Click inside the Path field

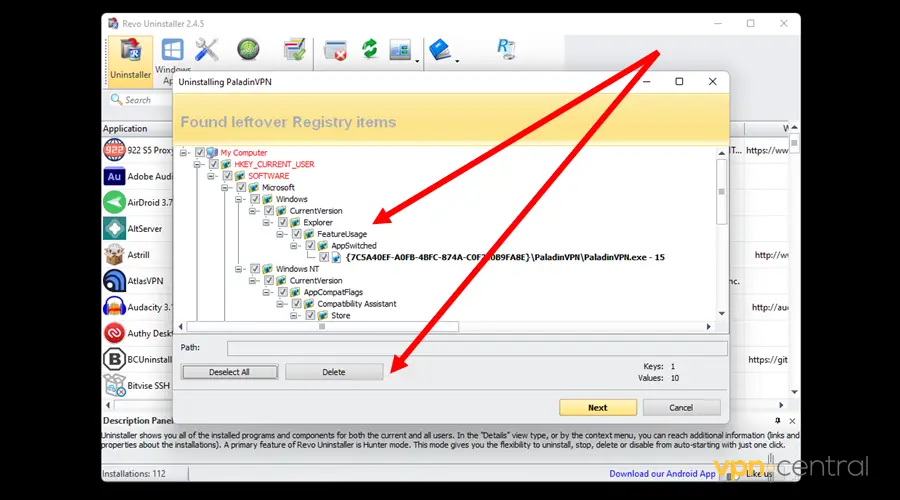click(477, 348)
